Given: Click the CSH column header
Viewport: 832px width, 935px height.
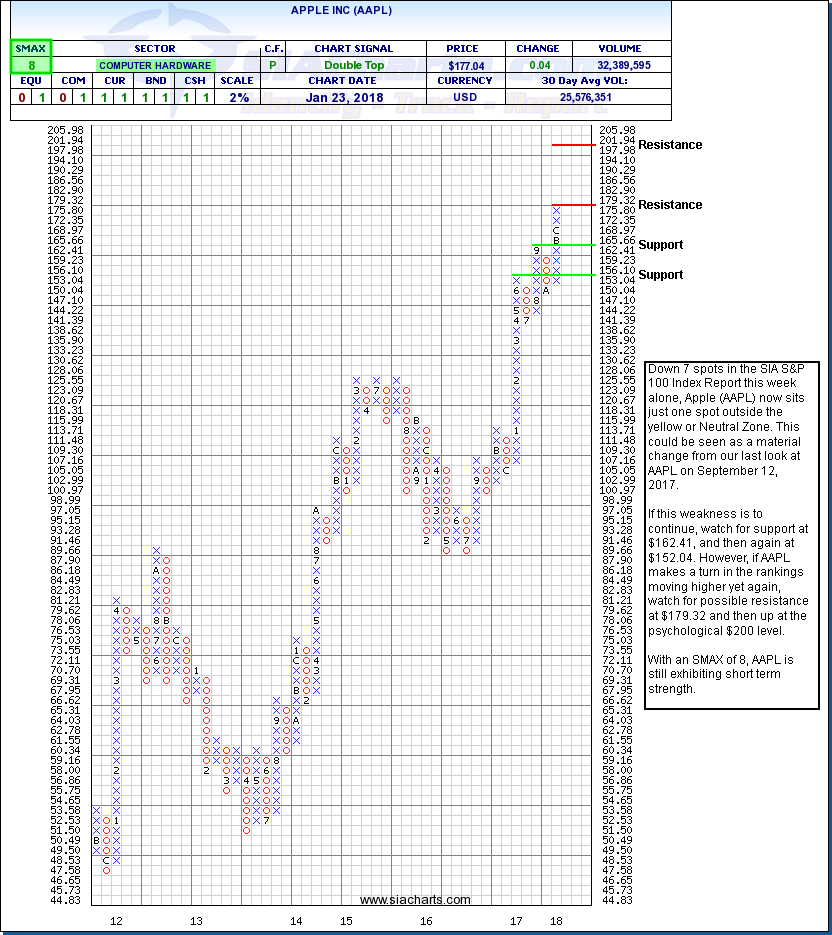Looking at the screenshot, I should [196, 81].
